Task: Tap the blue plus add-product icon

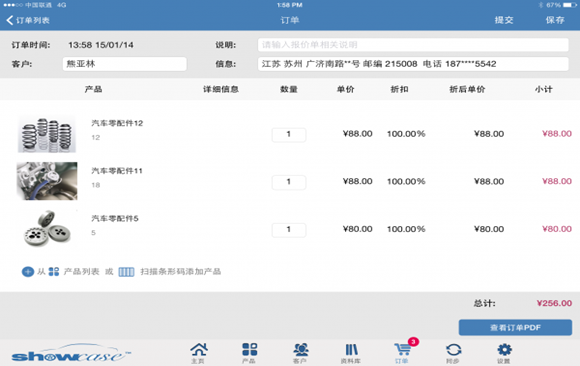Action: tap(28, 272)
